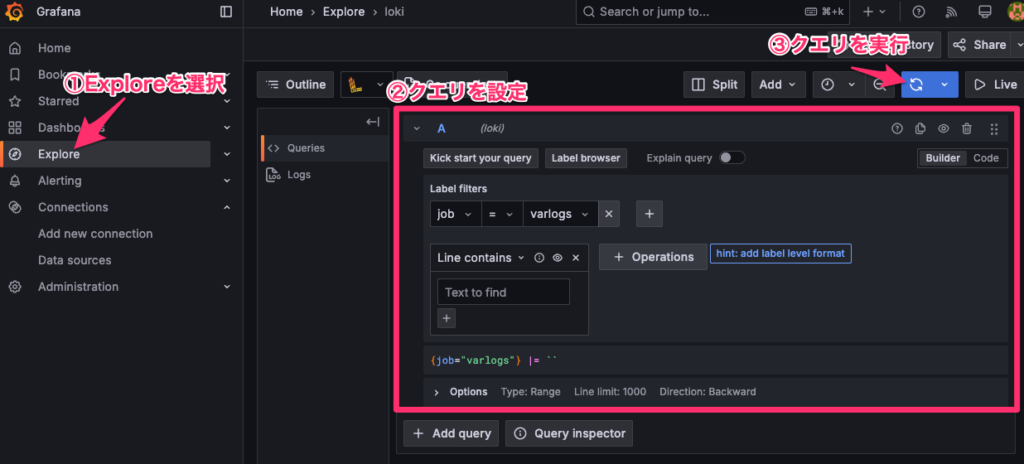Switch the query editor to Builder mode
This screenshot has width=1024, height=464.
942,158
